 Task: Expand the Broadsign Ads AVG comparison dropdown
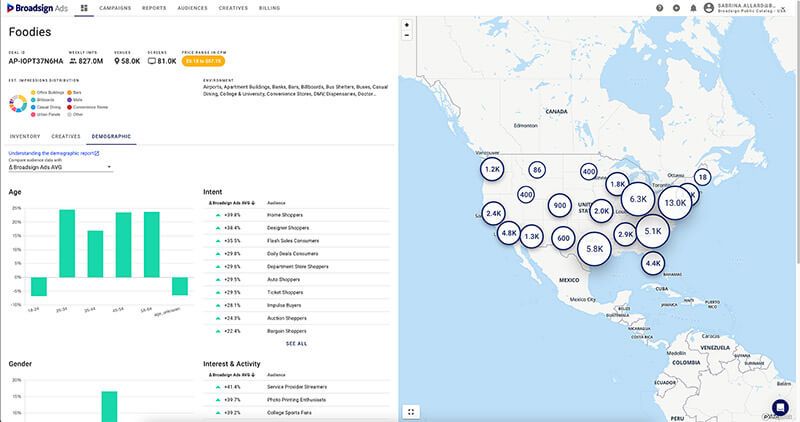(60, 167)
